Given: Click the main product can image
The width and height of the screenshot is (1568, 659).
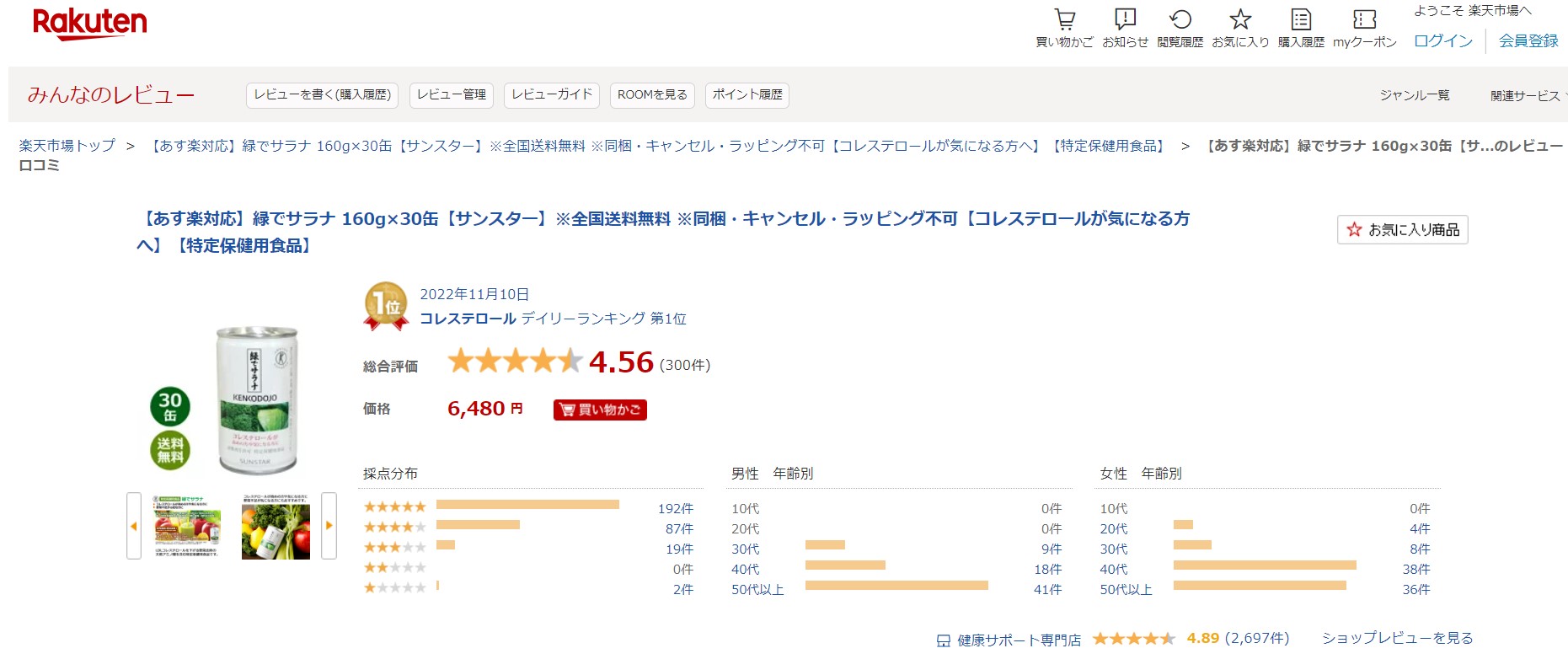Looking at the screenshot, I should click(x=257, y=400).
